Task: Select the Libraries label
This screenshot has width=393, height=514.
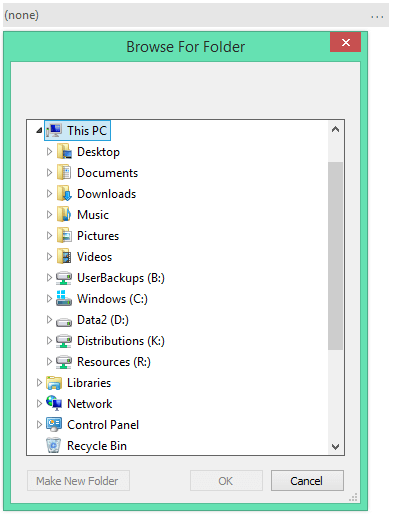Action: (x=89, y=383)
